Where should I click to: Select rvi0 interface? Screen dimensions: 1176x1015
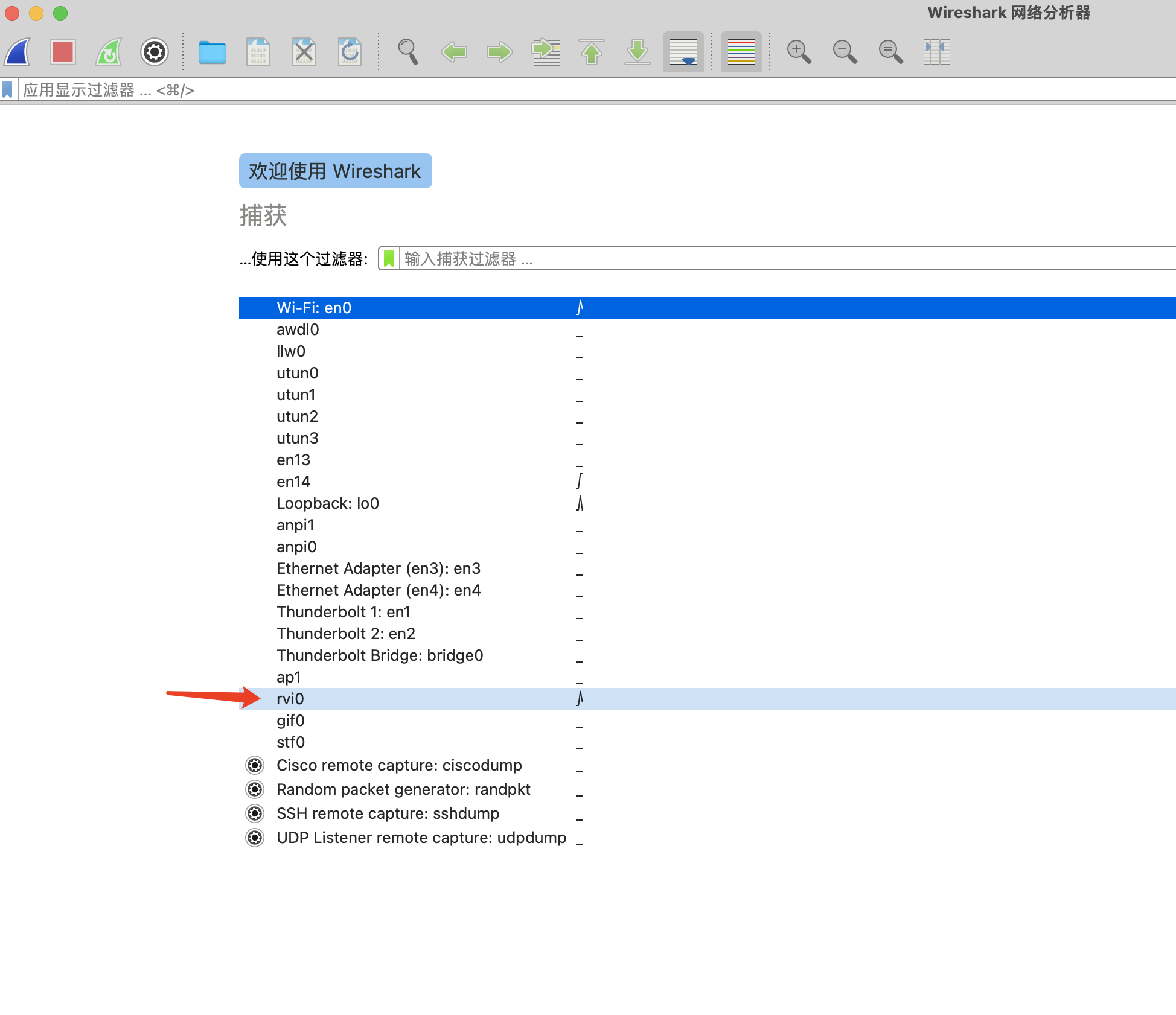click(x=708, y=699)
